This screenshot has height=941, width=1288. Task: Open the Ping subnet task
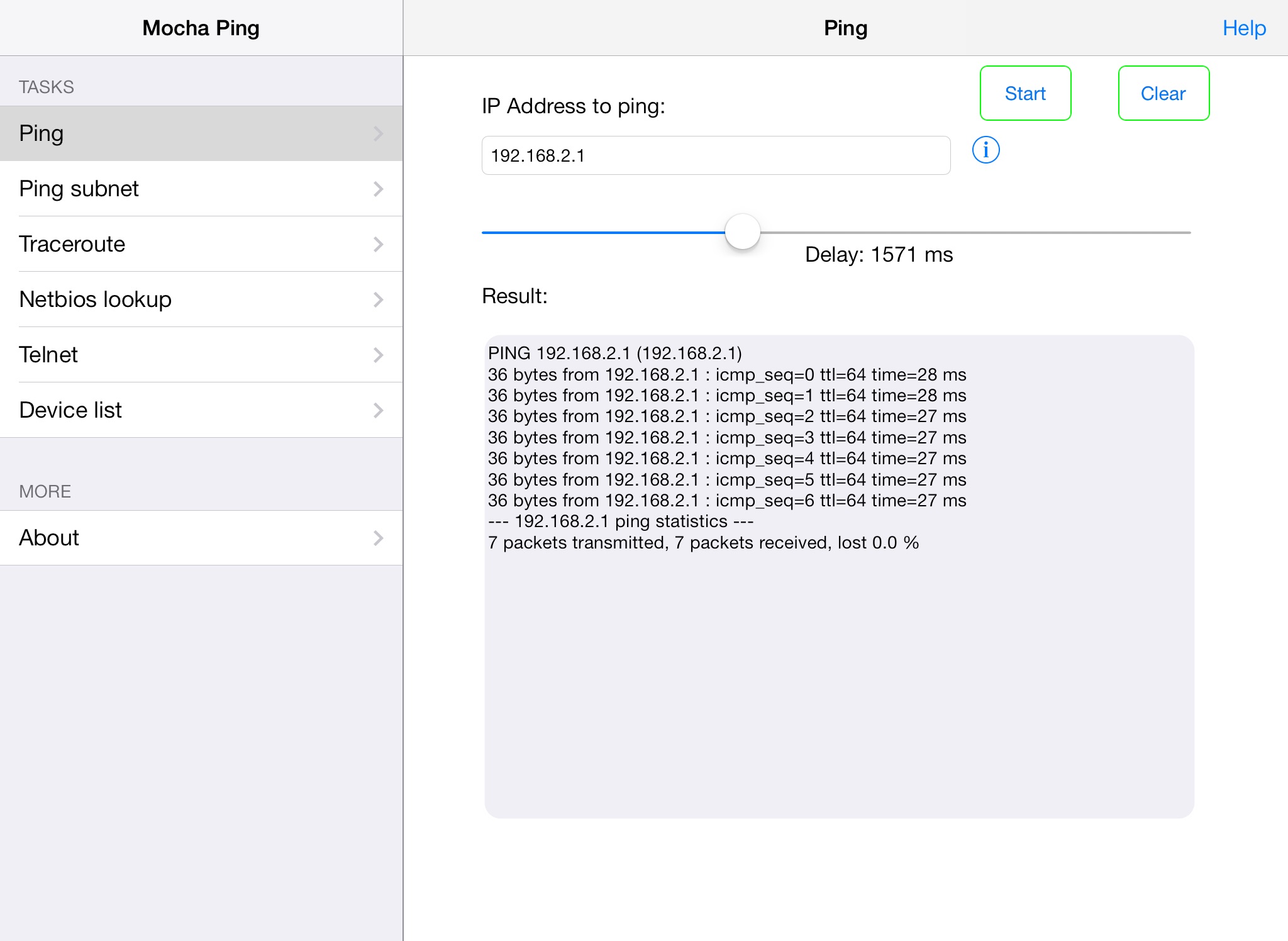201,189
